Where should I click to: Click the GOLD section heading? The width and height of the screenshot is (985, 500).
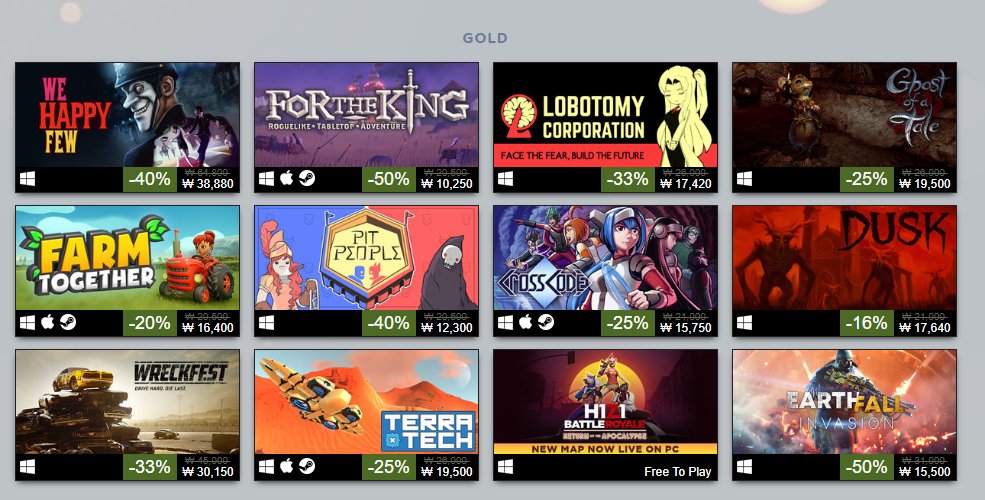[485, 38]
